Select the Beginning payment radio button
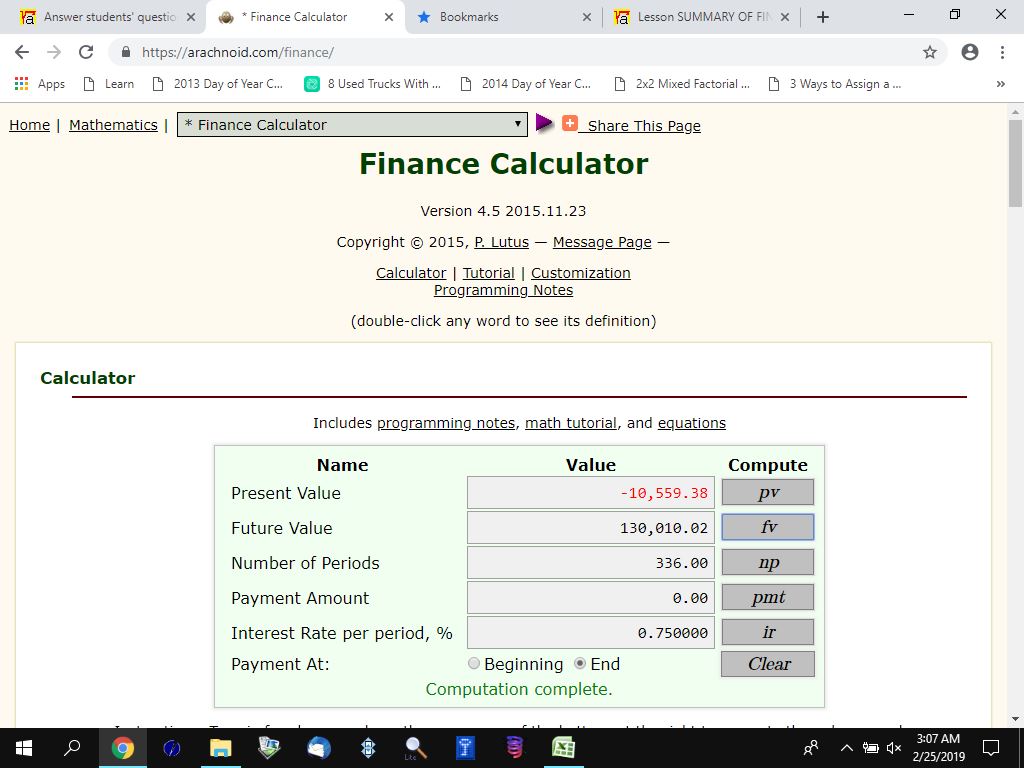Screen dimensions: 1024x768 pyautogui.click(x=473, y=664)
